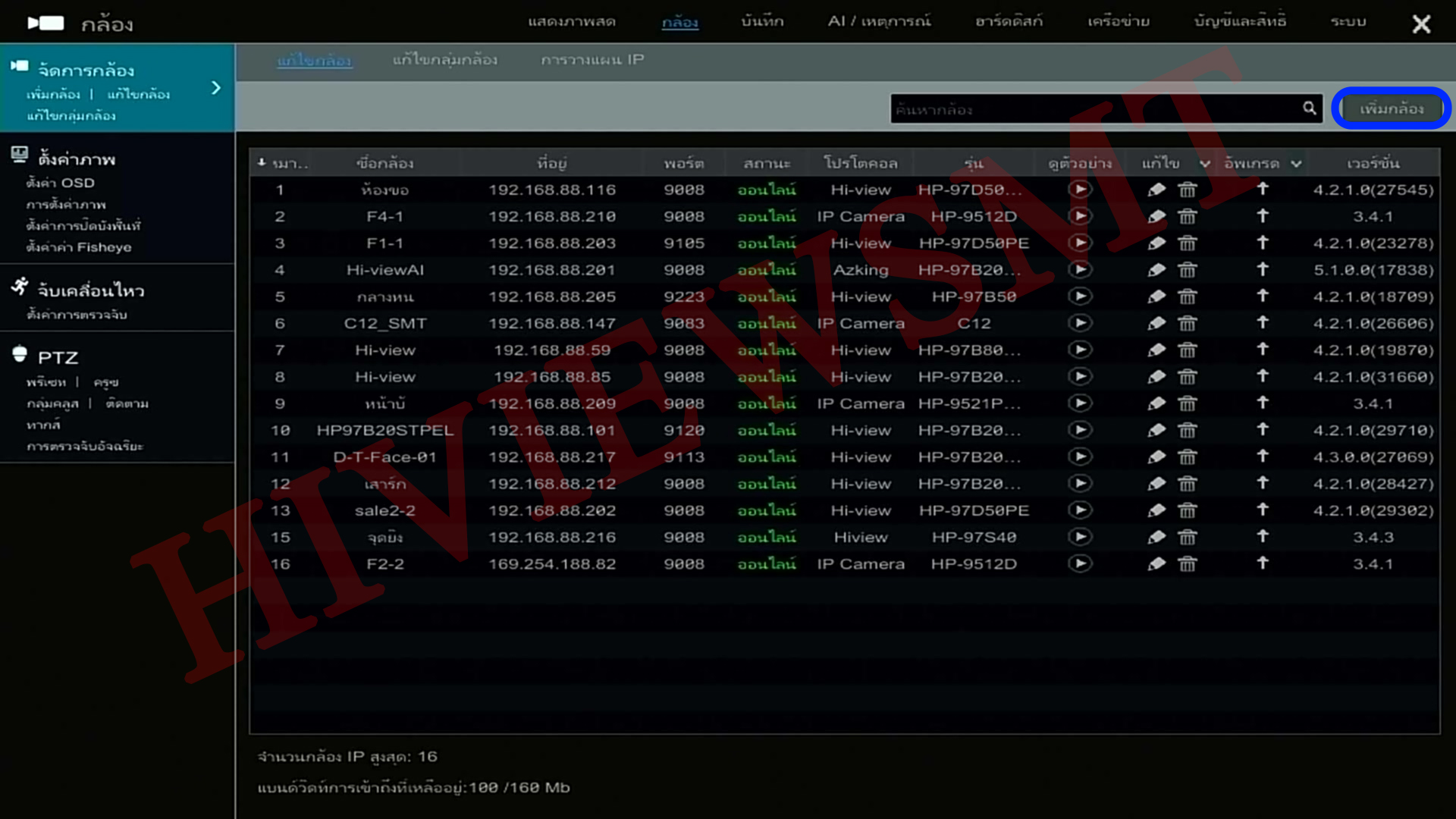The image size is (1456, 819).
Task: Open the edit column dropdown arrow
Action: pyautogui.click(x=1204, y=164)
